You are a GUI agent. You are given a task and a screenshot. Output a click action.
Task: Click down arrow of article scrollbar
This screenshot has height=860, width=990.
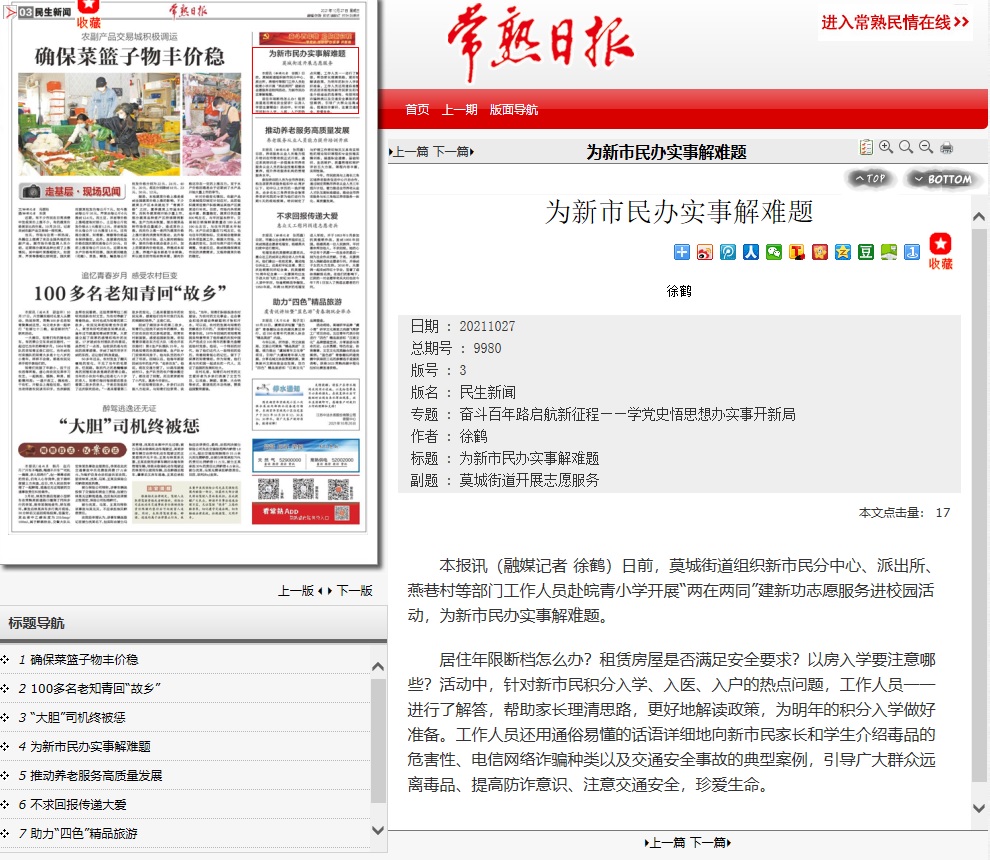979,808
